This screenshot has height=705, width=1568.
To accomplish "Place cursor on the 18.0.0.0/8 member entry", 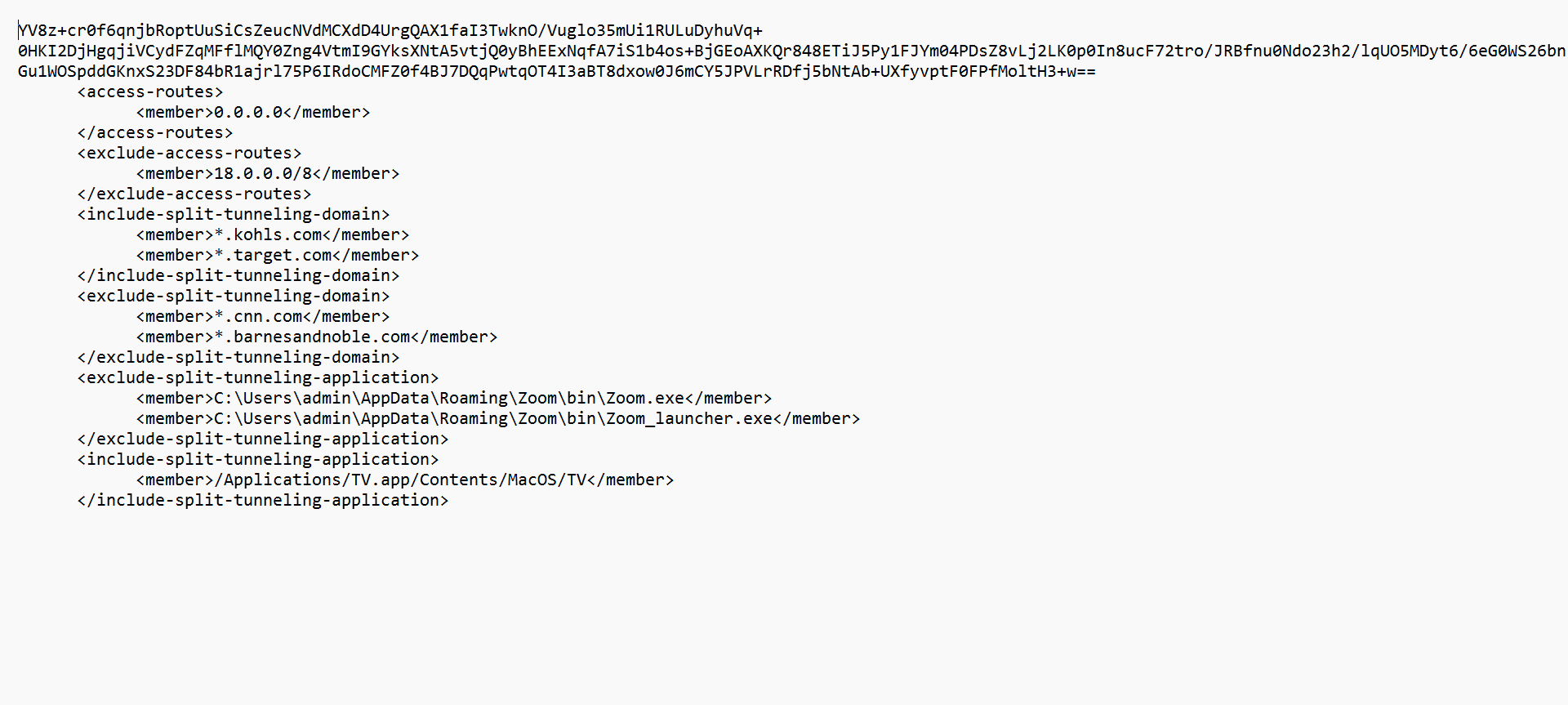I will [268, 174].
